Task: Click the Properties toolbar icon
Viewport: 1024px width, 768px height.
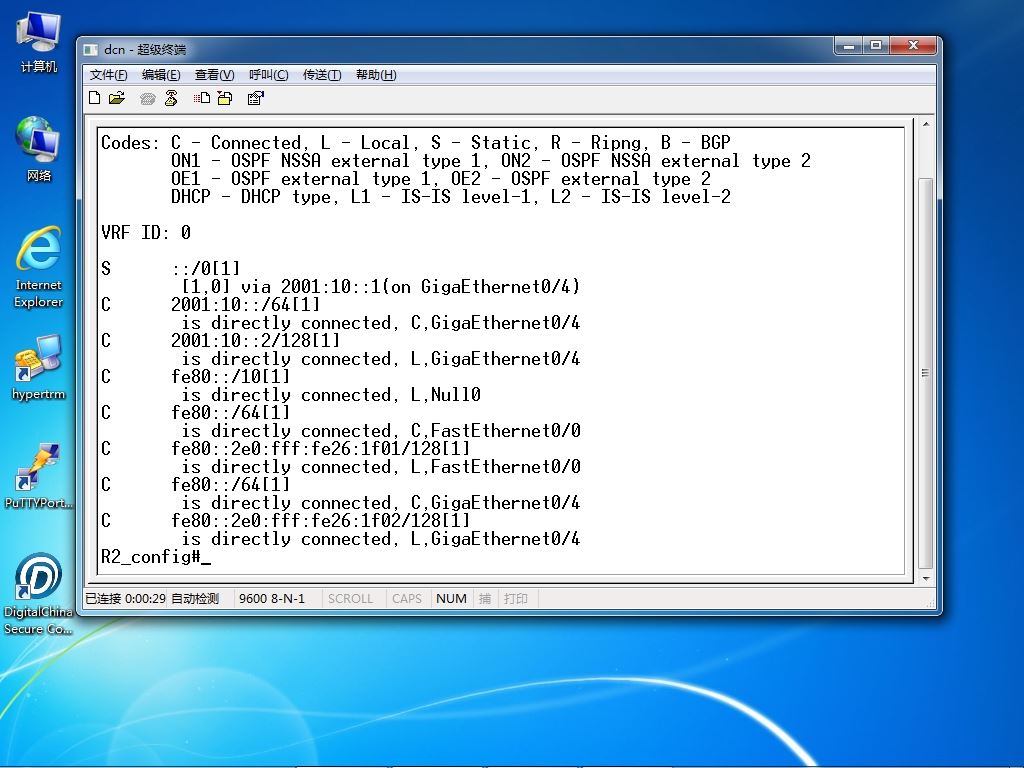Action: click(x=255, y=99)
